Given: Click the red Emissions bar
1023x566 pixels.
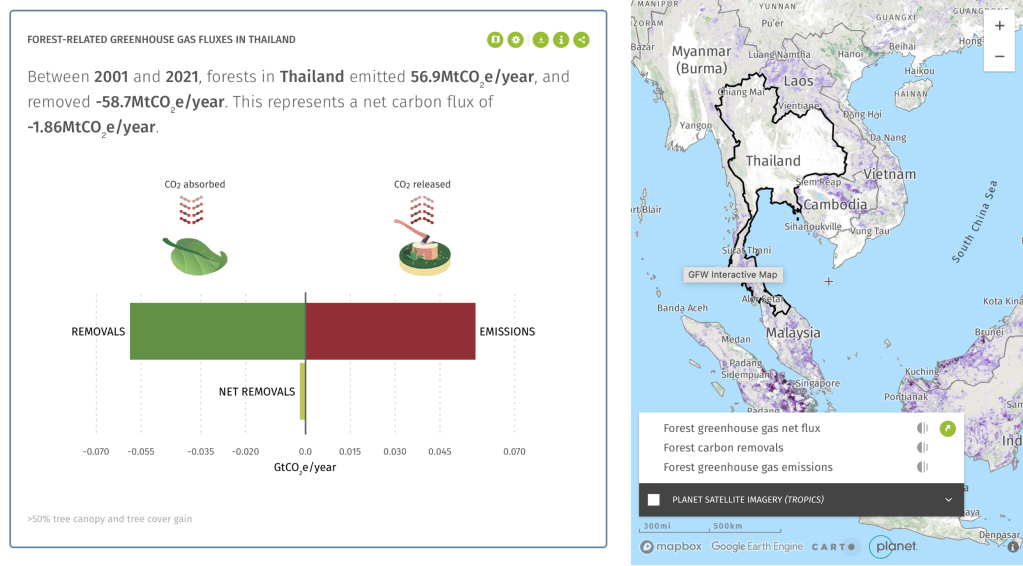Looking at the screenshot, I should tap(390, 331).
